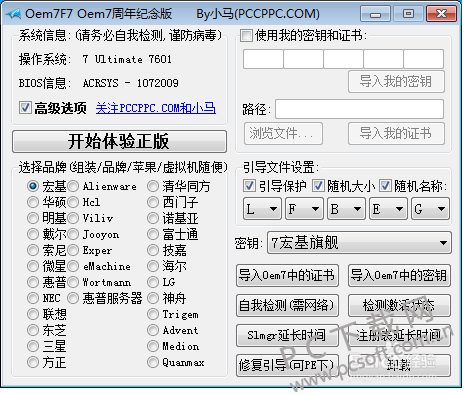Toggle the 引导保护 checkbox
This screenshot has height=394, width=466.
(249, 186)
